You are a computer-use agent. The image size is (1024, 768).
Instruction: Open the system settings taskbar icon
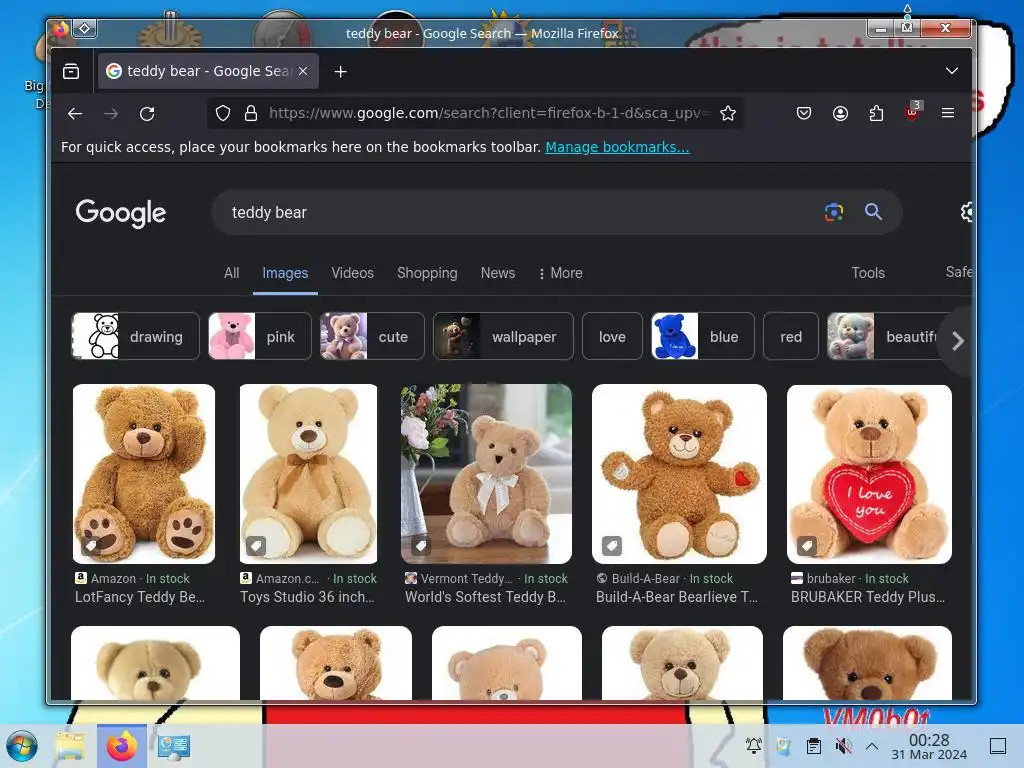pos(174,746)
